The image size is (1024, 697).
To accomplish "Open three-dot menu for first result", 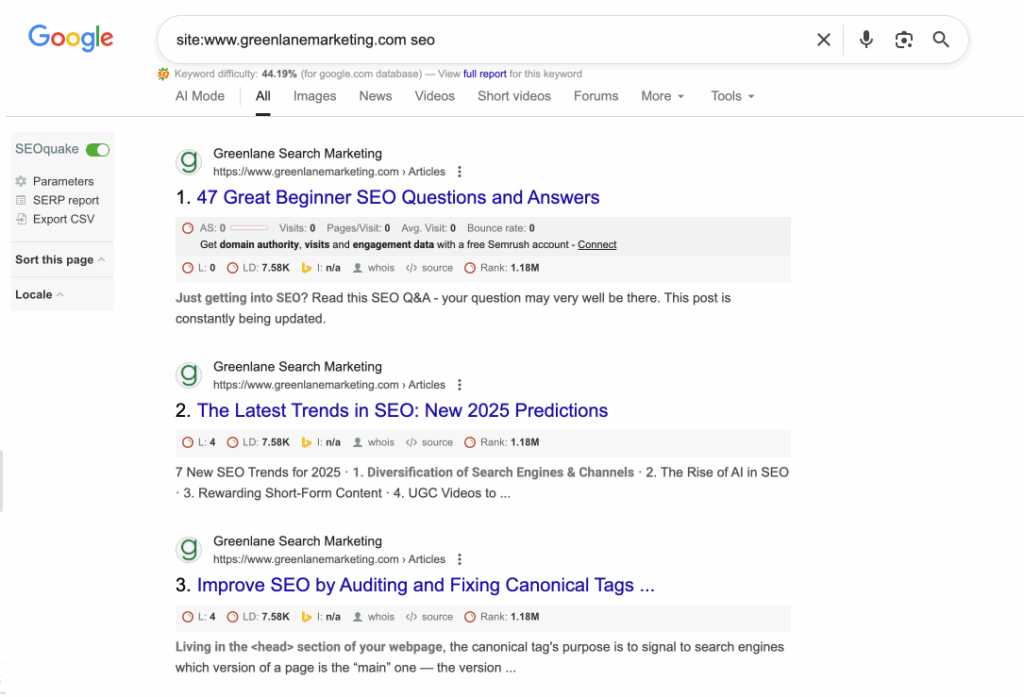I will click(x=460, y=172).
